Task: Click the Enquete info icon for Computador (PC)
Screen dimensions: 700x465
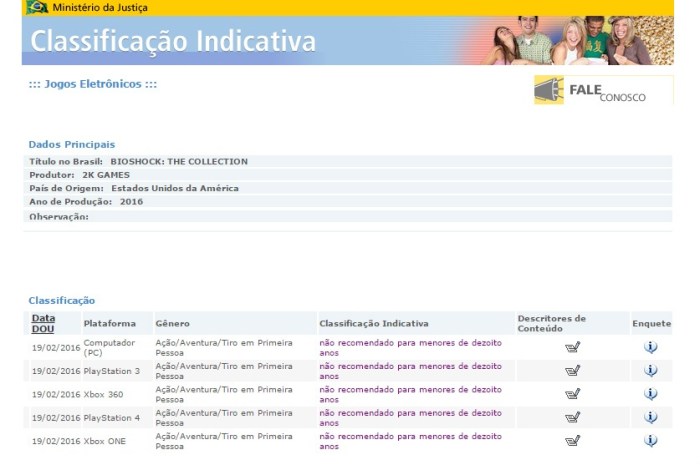Action: click(x=650, y=347)
